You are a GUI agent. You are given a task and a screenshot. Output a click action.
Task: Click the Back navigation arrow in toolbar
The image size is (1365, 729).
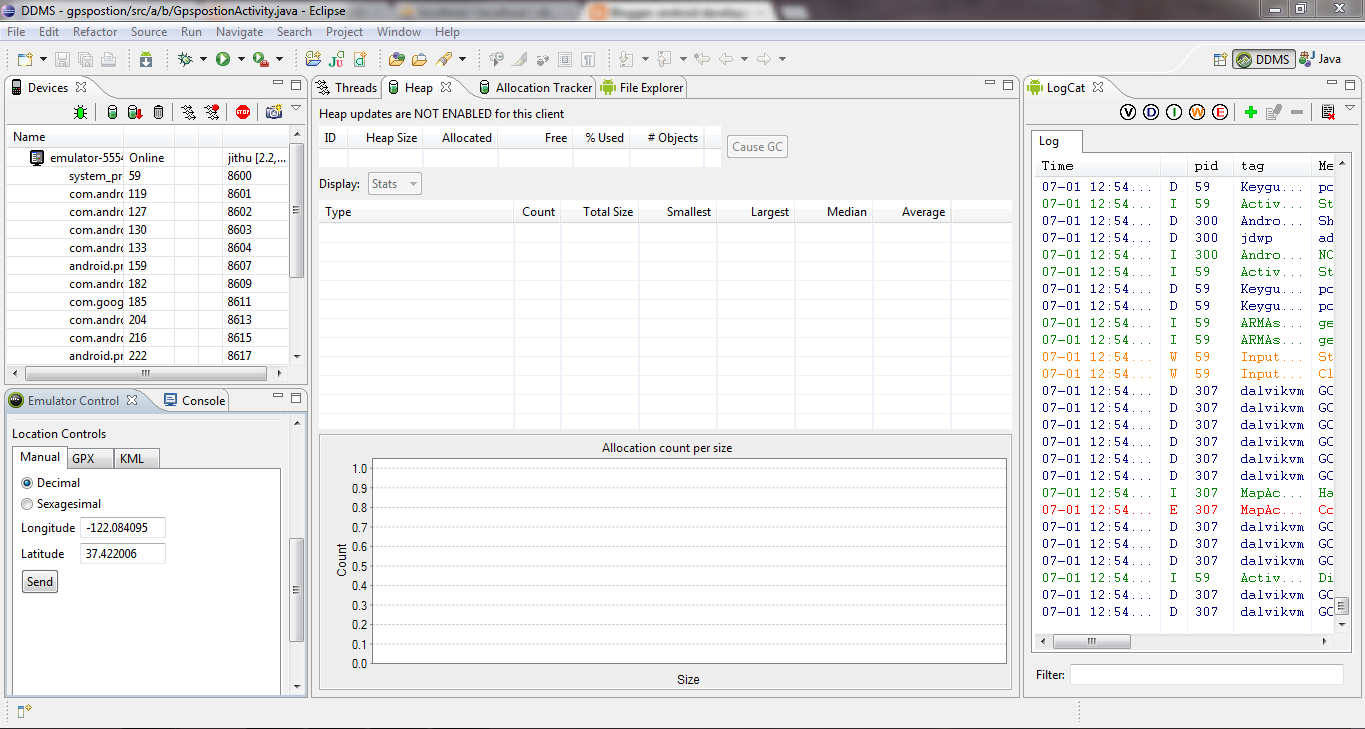tap(726, 59)
